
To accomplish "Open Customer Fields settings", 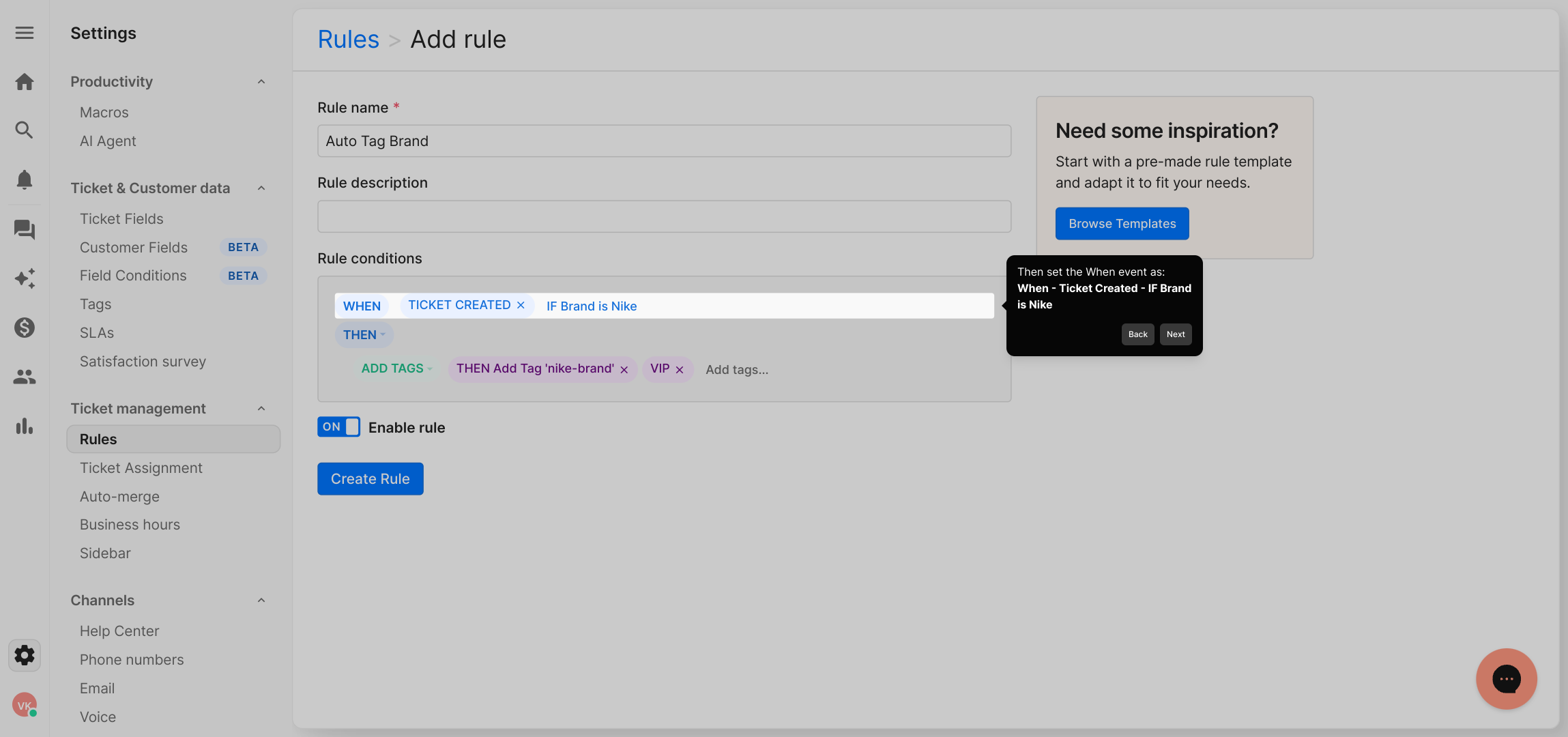I will [x=134, y=248].
